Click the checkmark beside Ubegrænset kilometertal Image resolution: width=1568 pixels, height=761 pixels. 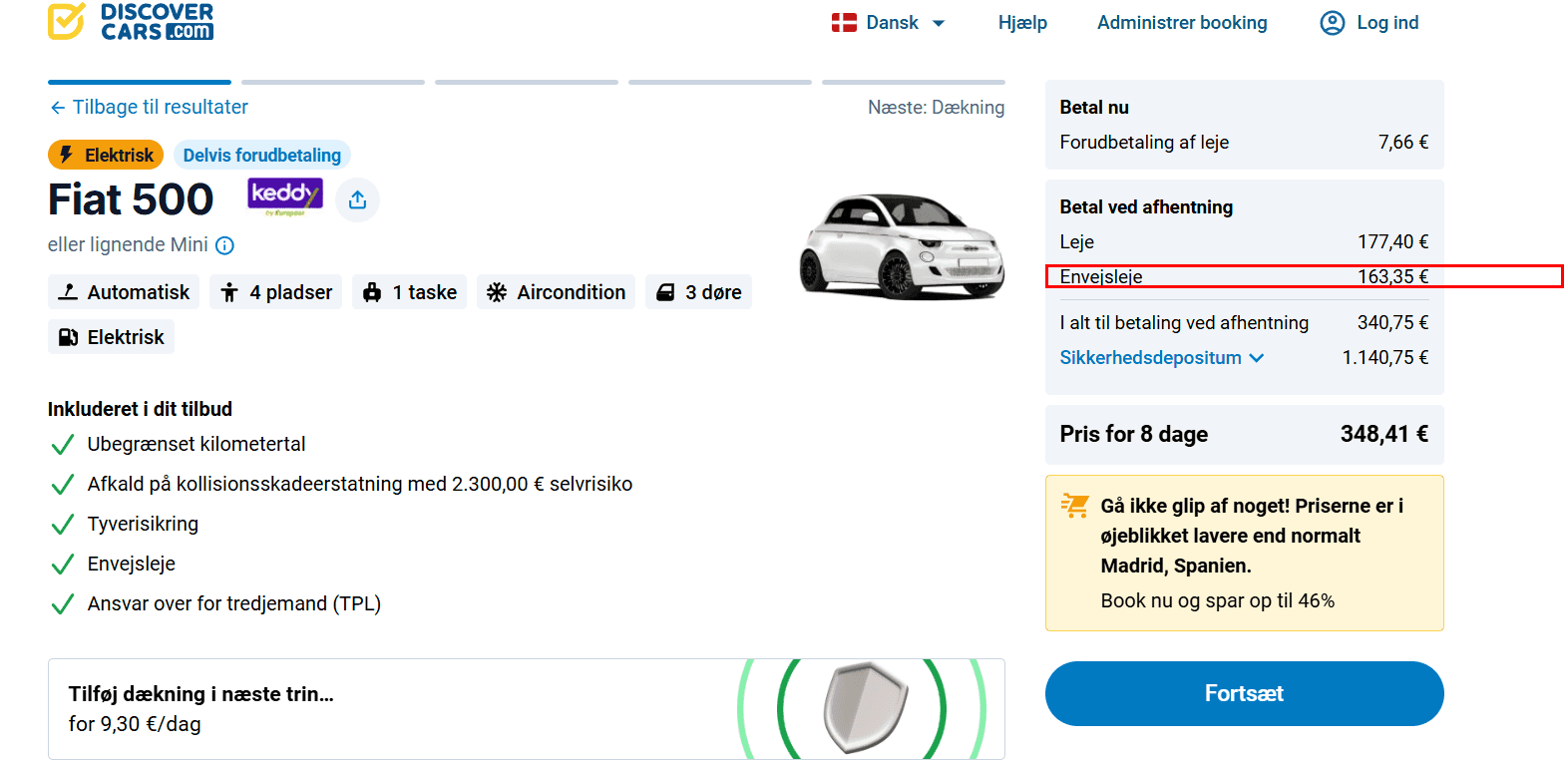(x=62, y=445)
